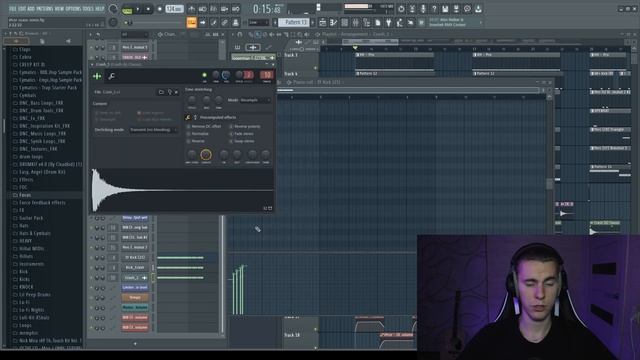Expand the Kicks folder in Browser
640x360 pixels.
(x=24, y=279)
